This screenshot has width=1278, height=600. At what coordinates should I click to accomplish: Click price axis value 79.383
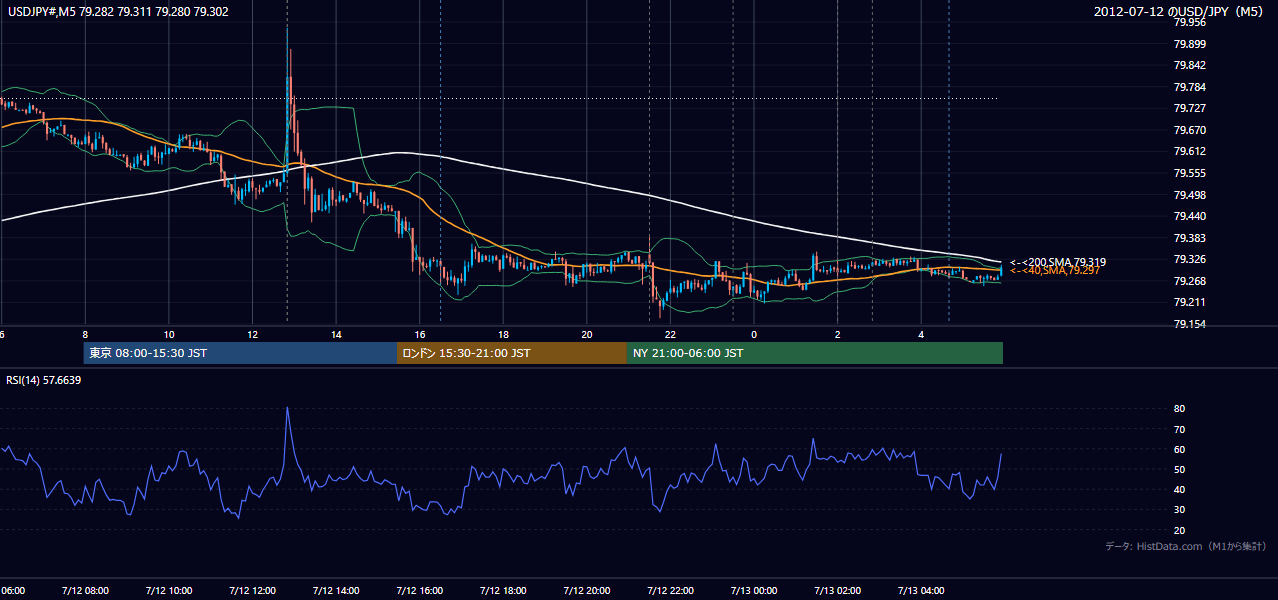coord(1189,238)
